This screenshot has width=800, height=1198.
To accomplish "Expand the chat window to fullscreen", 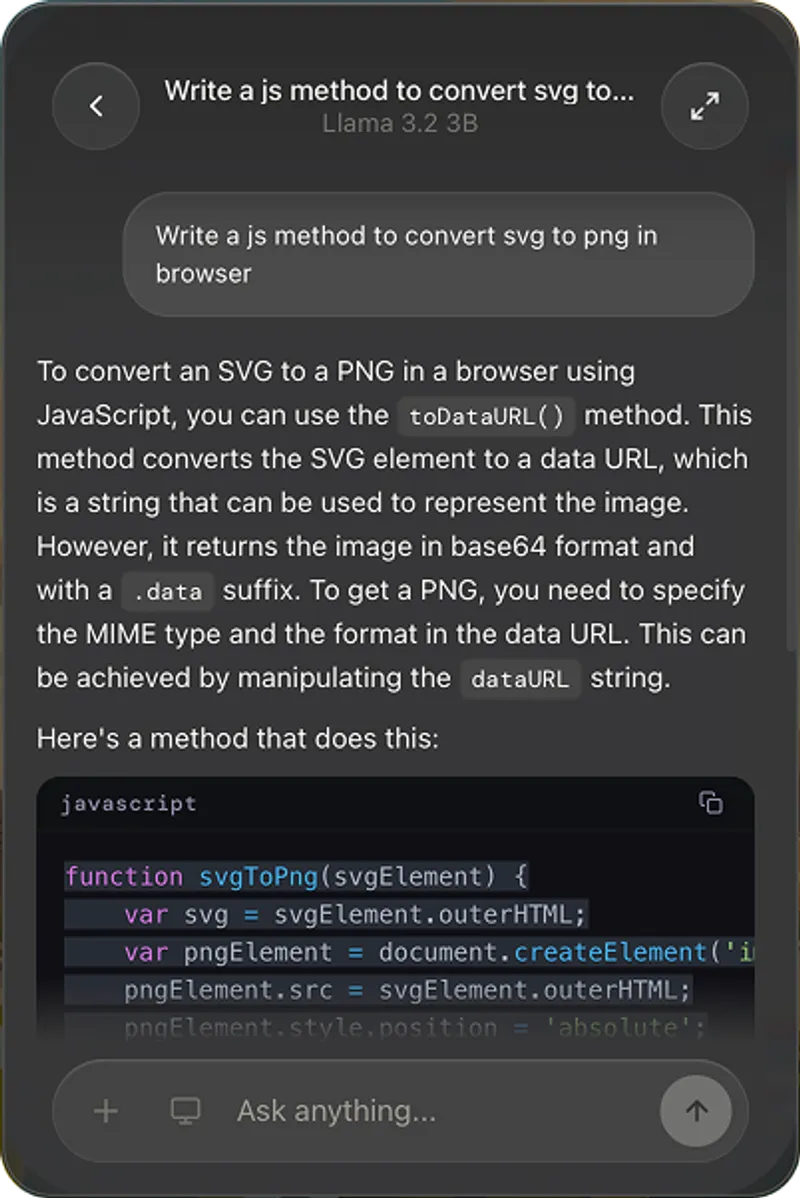I will tap(705, 106).
